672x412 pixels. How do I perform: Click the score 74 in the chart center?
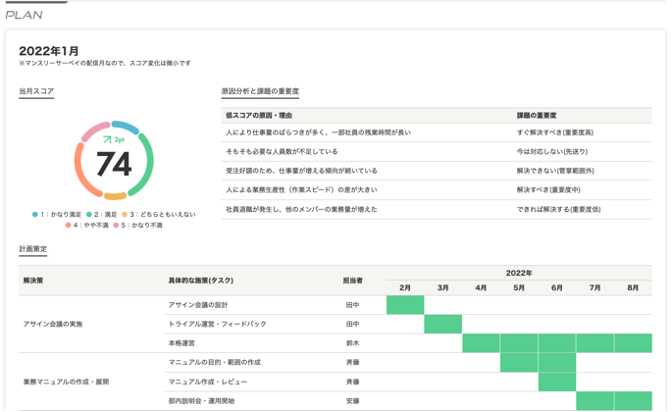tap(113, 164)
